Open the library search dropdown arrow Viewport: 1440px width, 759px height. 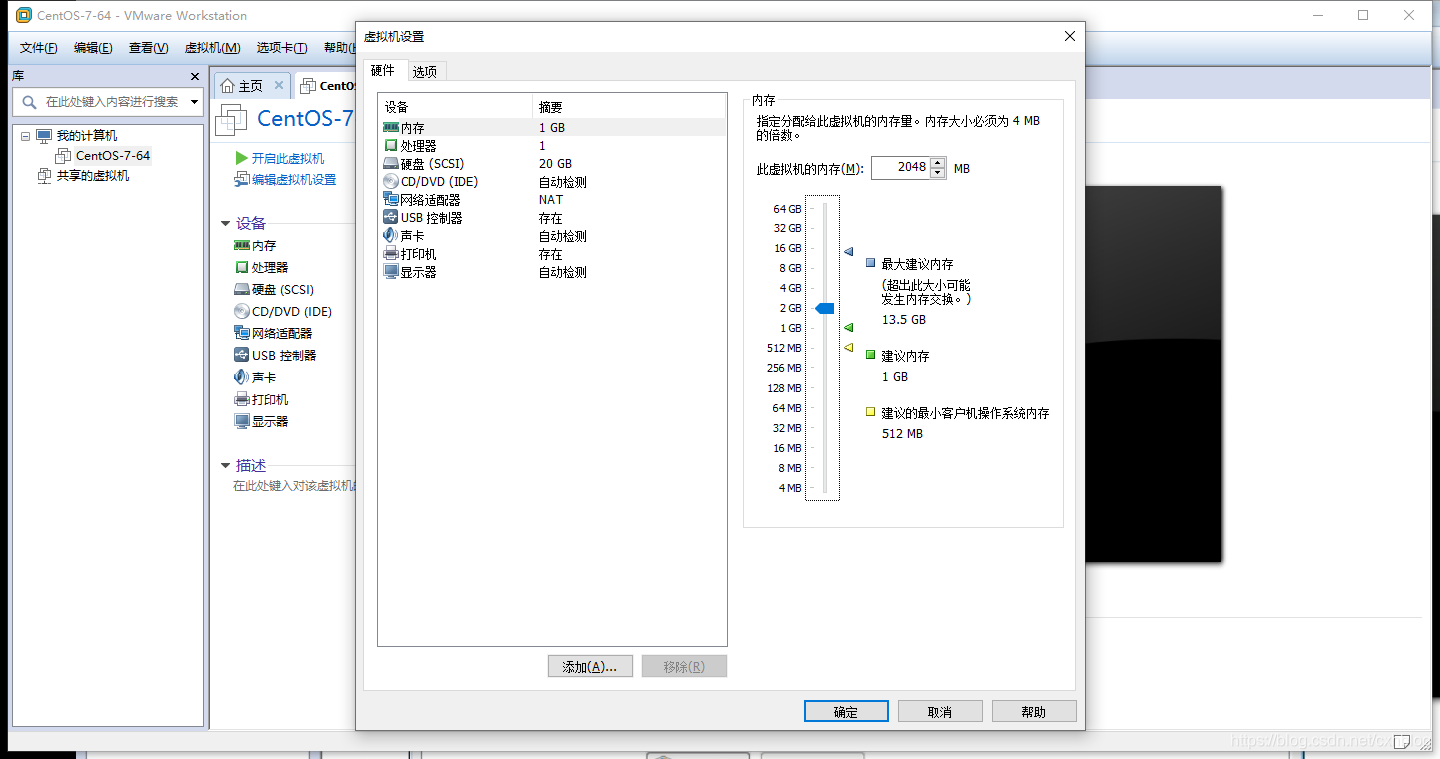click(x=194, y=102)
